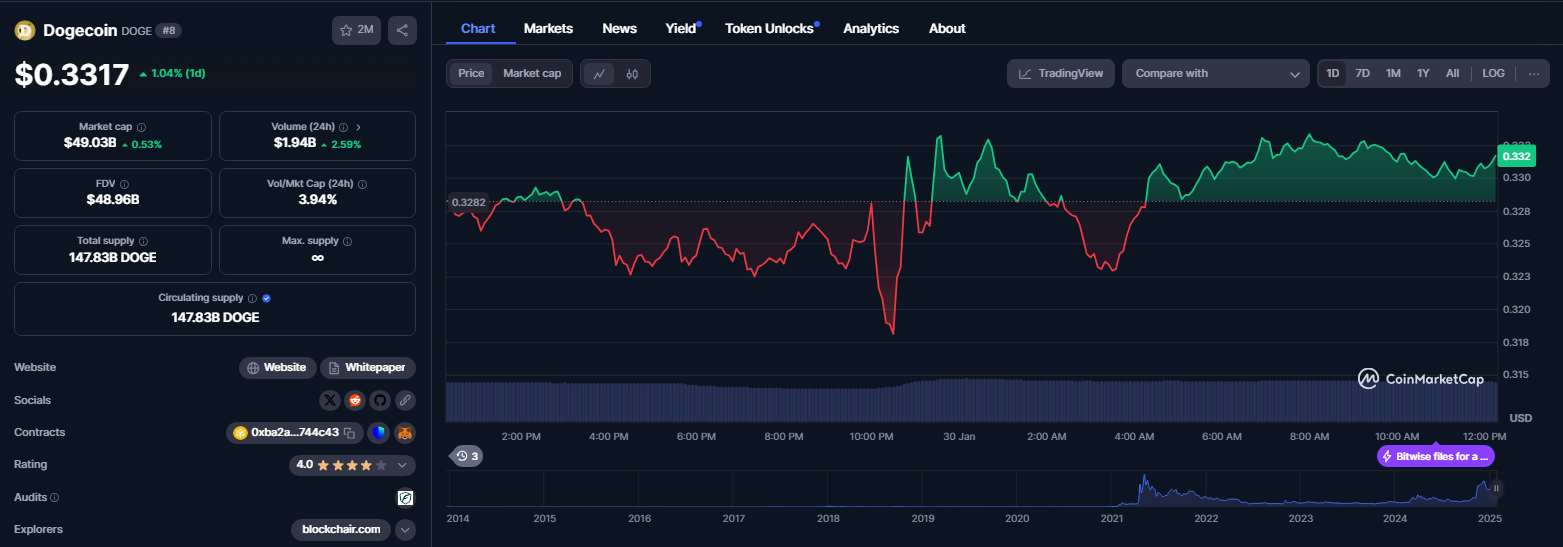
Task: Copy the contract address 0xba2a...744c43
Action: tap(350, 433)
